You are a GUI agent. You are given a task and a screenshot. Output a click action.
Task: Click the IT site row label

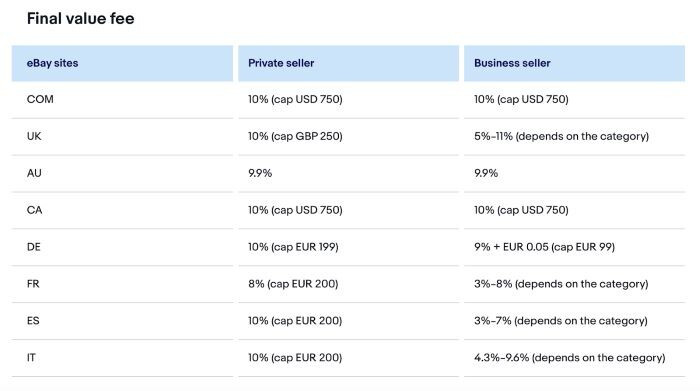point(31,358)
